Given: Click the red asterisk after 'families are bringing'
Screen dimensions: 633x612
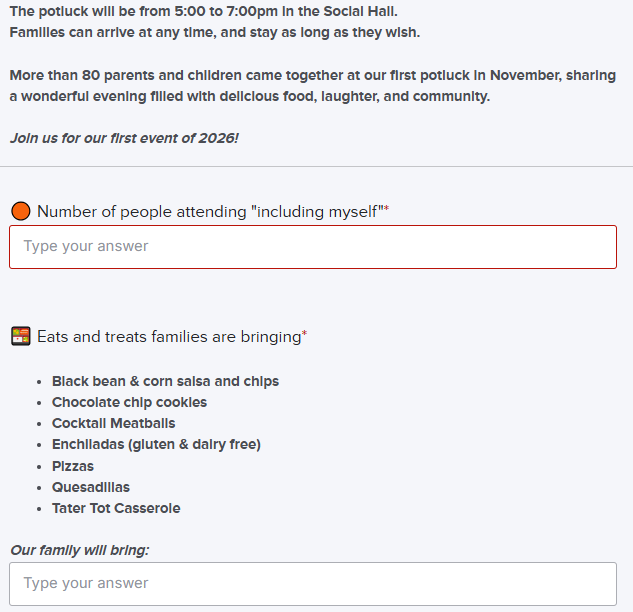Looking at the screenshot, I should tap(304, 335).
